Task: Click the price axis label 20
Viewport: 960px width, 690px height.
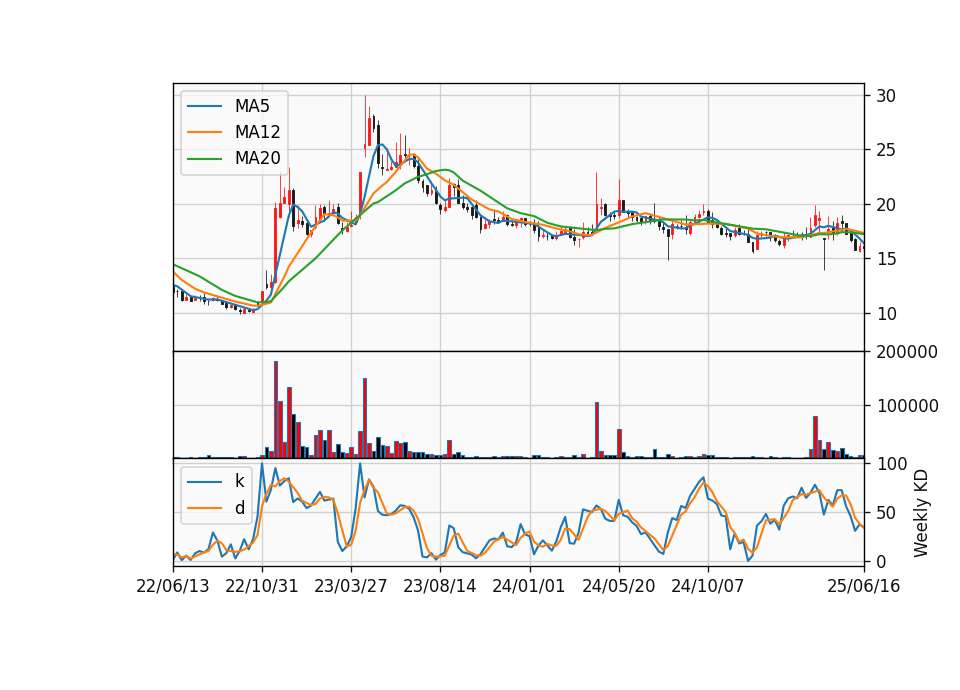Action: coord(886,204)
